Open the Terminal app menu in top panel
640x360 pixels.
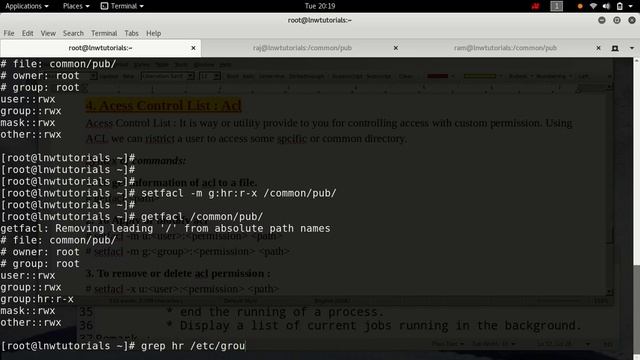coord(122,6)
